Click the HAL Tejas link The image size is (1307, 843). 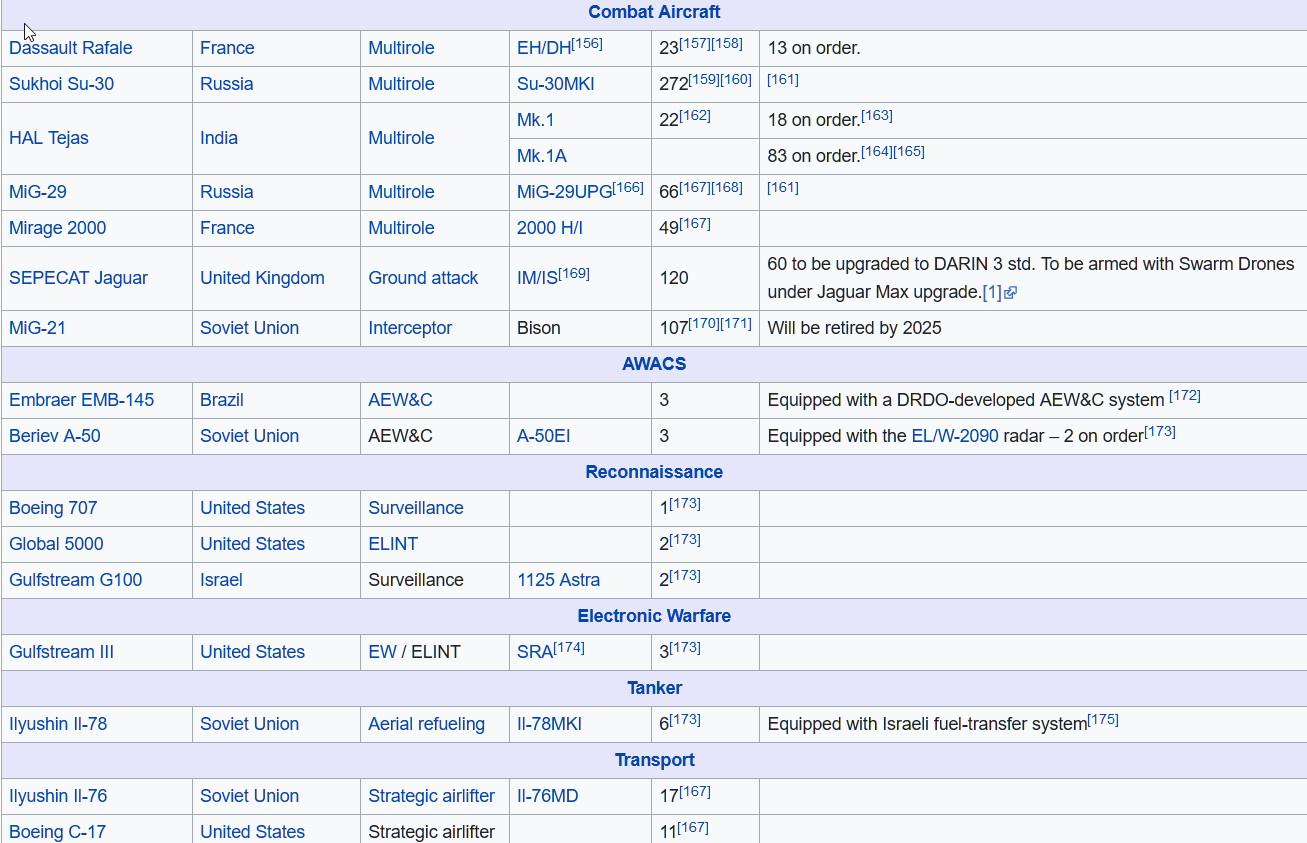pos(49,138)
